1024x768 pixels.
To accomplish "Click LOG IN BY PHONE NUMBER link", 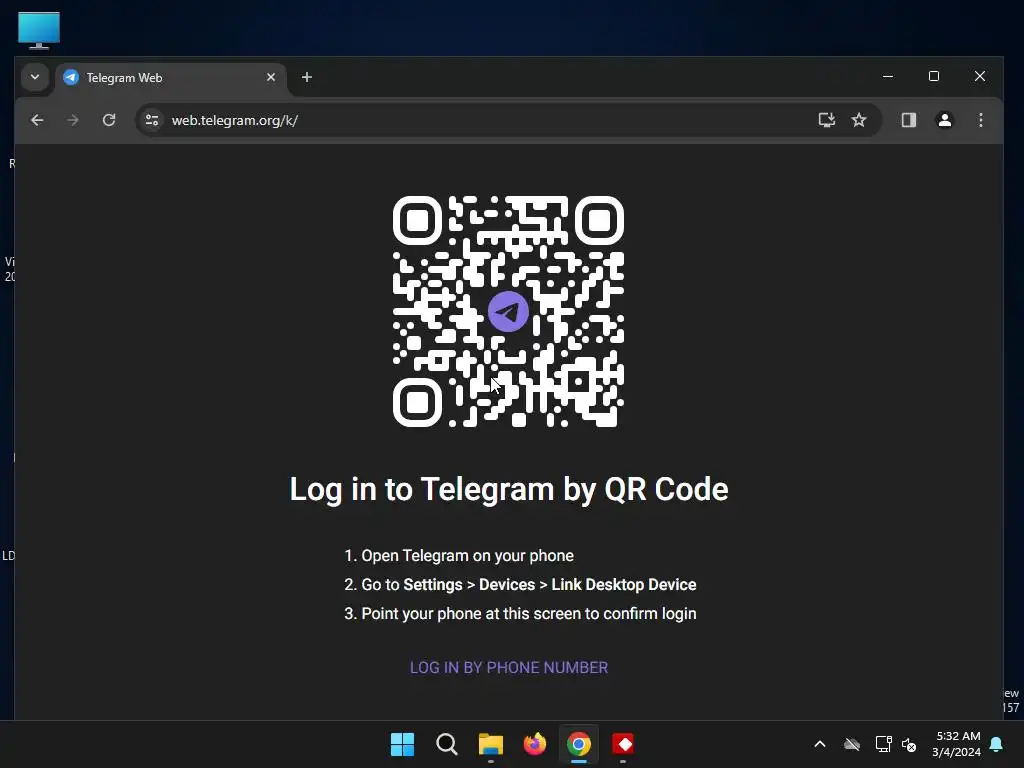I will click(x=509, y=667).
